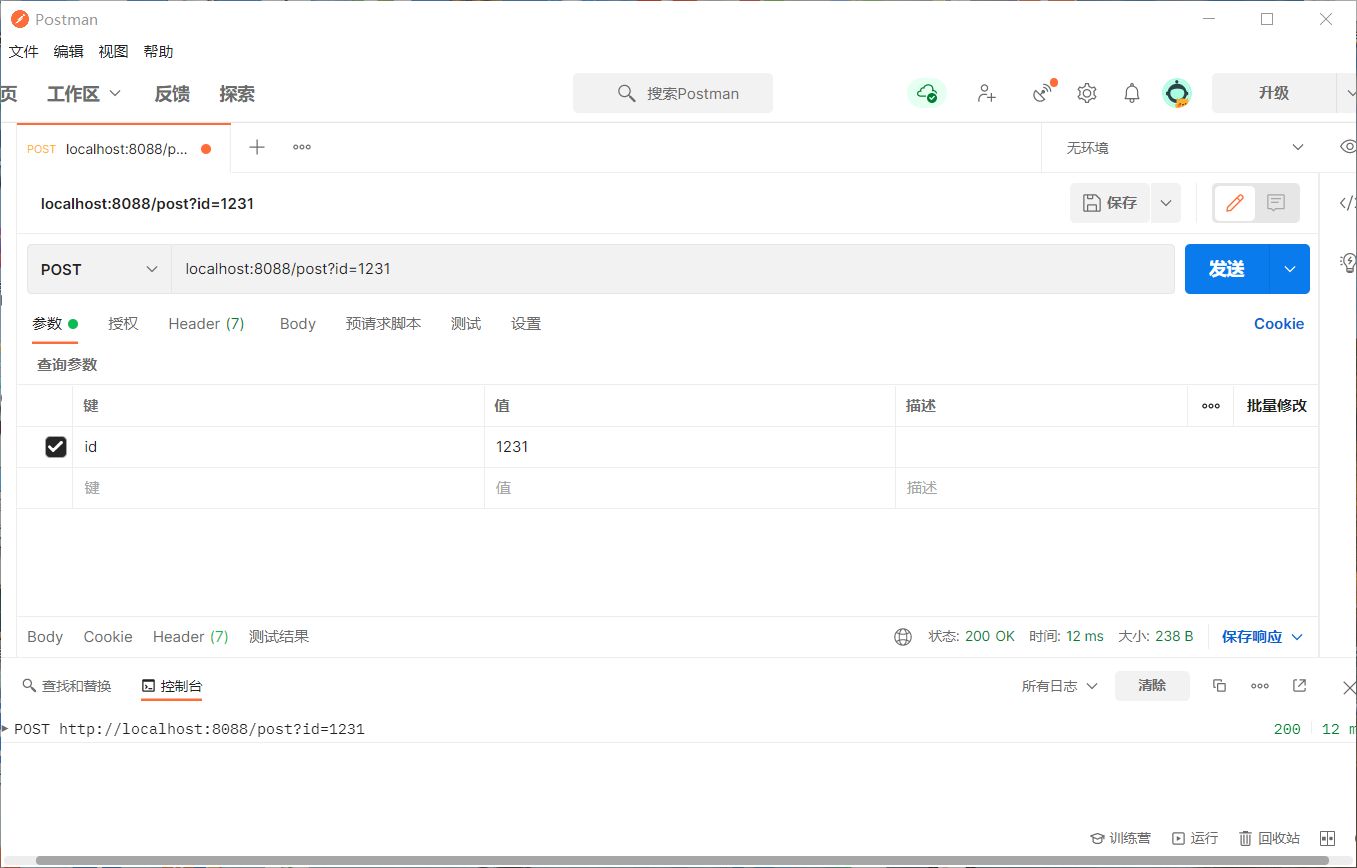Pop out the console with the external window icon
The height and width of the screenshot is (868, 1357).
[1299, 686]
